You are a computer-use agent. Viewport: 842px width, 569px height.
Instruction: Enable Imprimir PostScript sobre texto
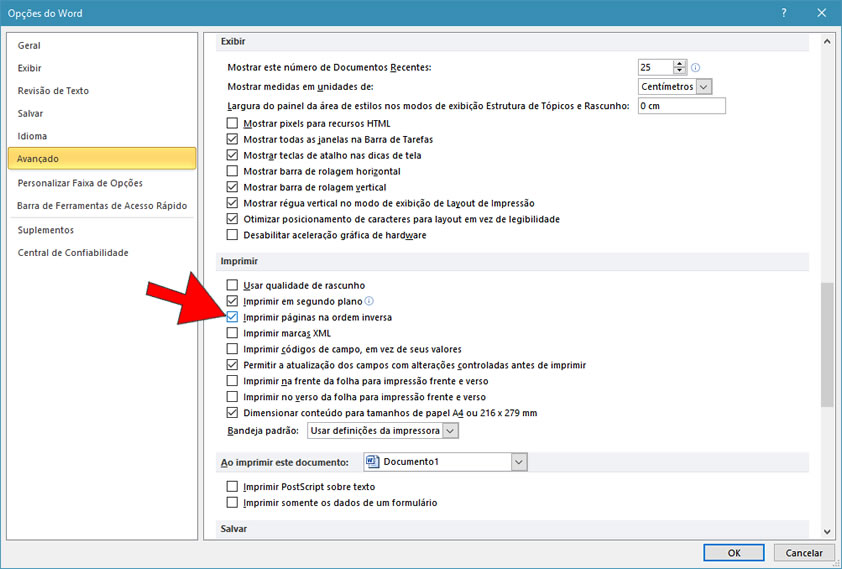232,487
